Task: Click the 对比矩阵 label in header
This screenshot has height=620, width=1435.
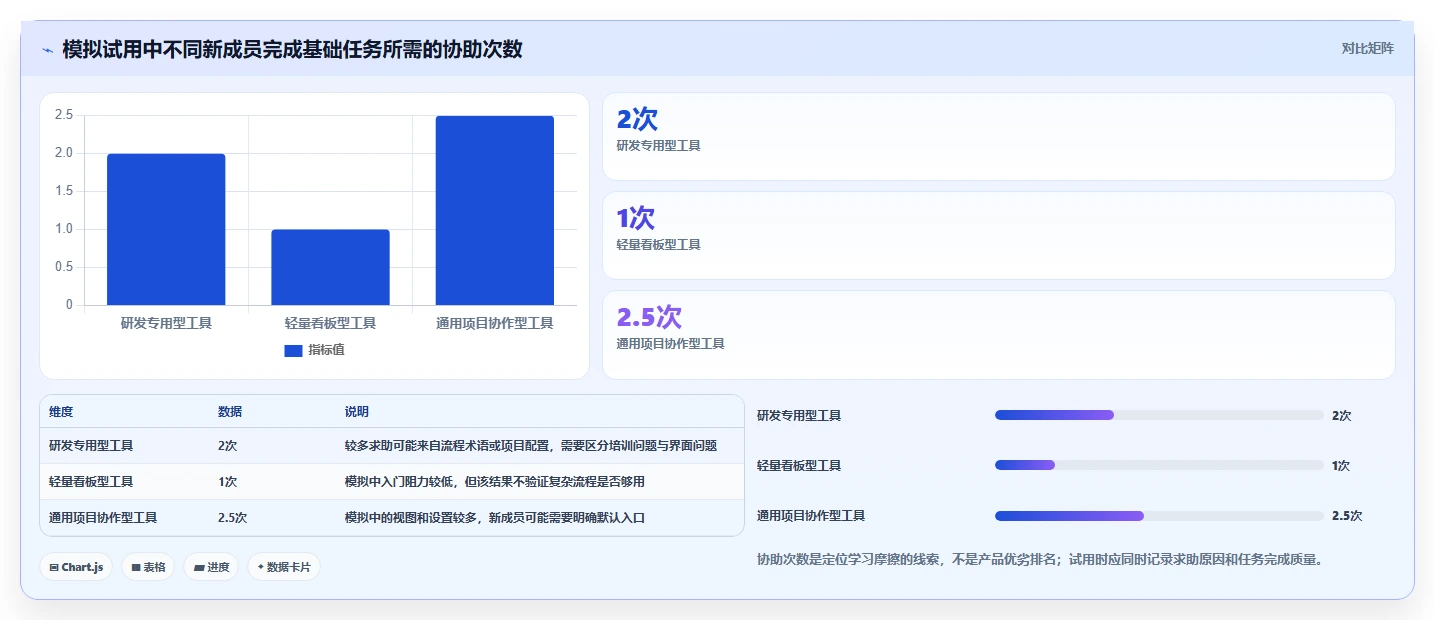Action: (x=1367, y=48)
